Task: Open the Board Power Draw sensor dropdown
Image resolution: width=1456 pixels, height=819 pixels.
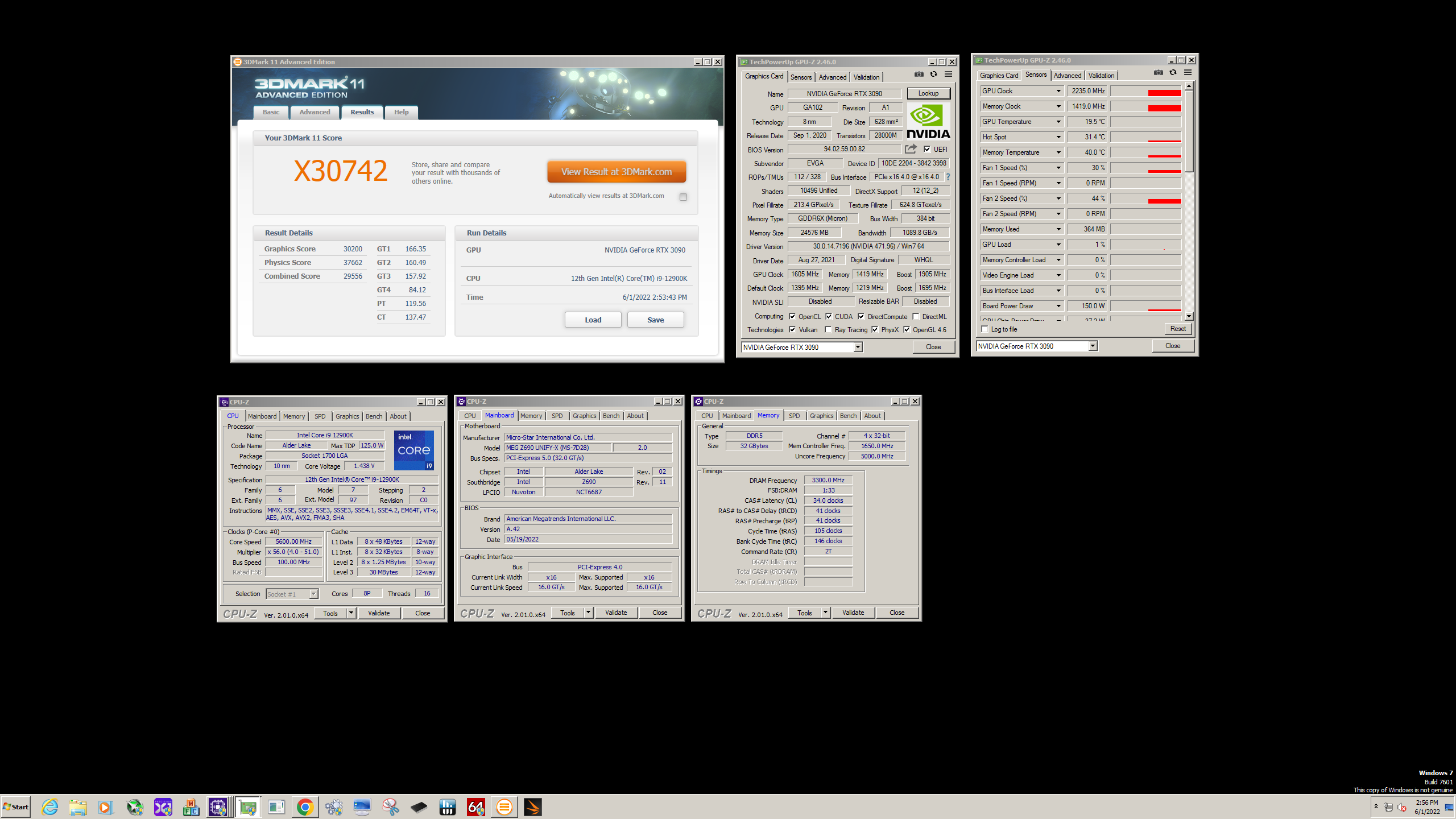Action: [x=1058, y=306]
